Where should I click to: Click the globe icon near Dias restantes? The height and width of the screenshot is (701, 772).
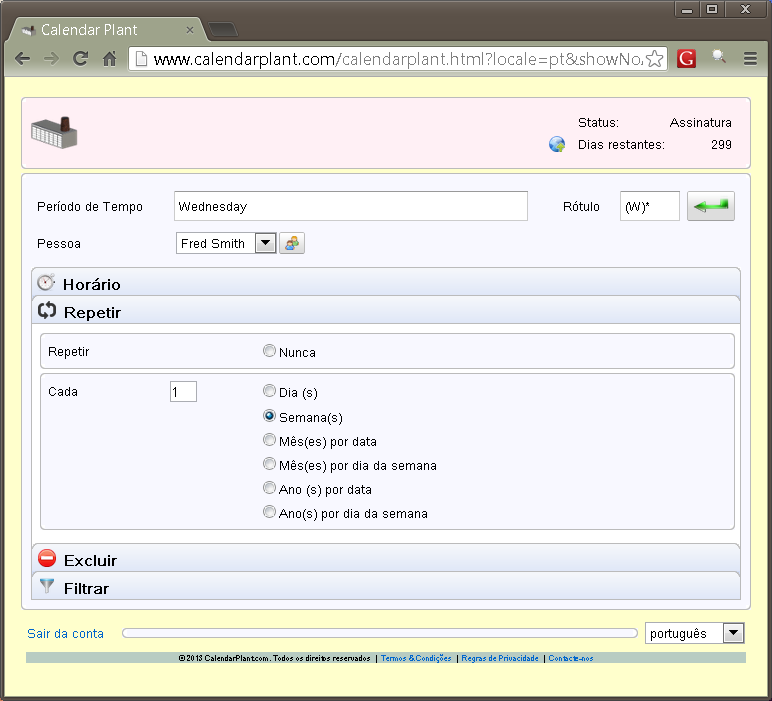557,145
